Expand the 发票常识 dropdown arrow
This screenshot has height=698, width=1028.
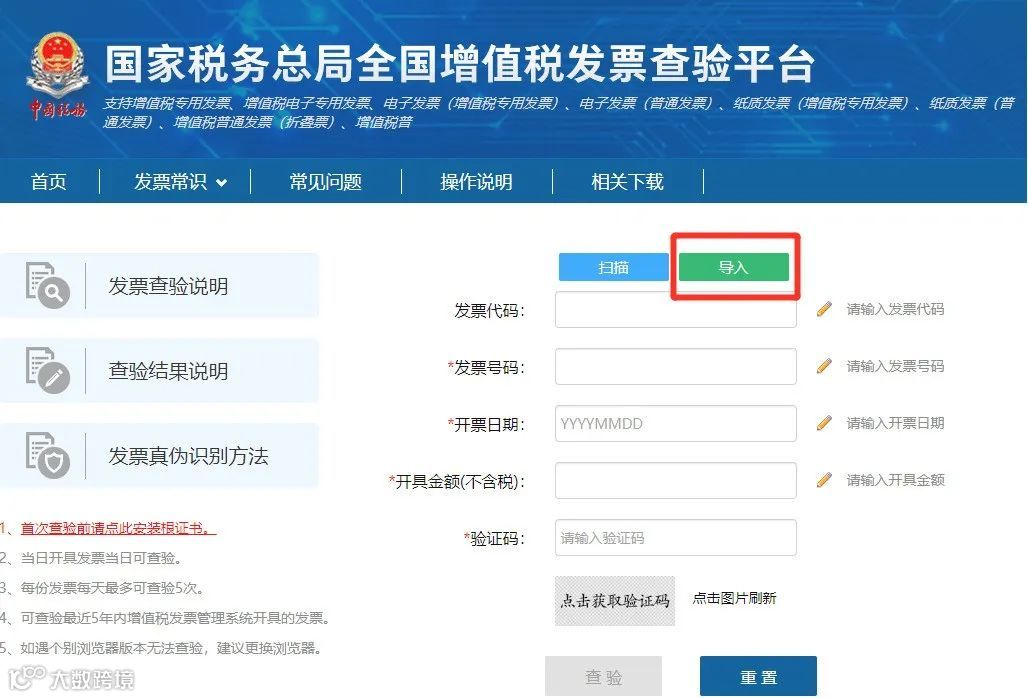[x=222, y=183]
